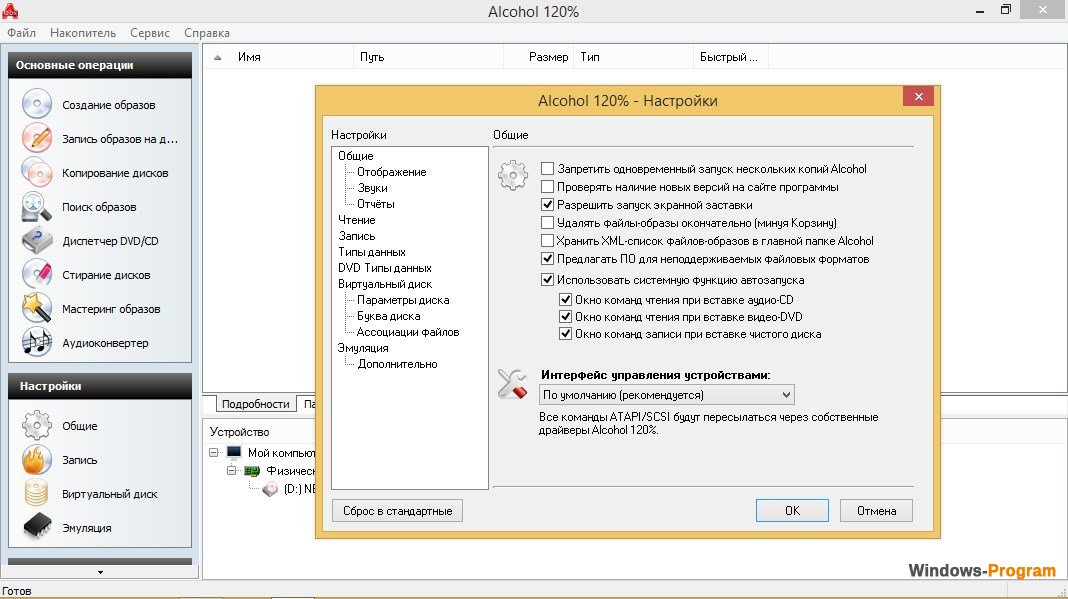This screenshot has height=599, width=1068.
Task: Enable Удалять файлы-образы окончательно checkbox
Action: tap(547, 222)
